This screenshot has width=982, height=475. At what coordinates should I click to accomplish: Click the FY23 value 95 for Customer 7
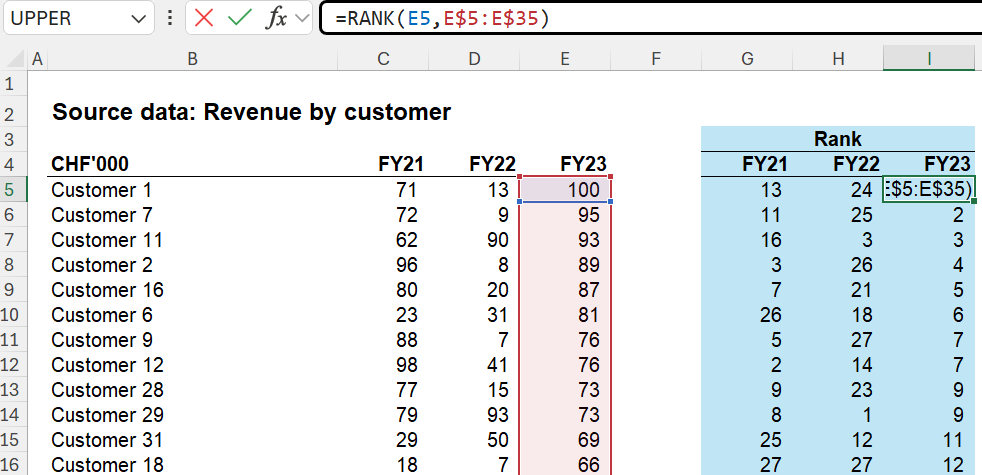tap(589, 214)
